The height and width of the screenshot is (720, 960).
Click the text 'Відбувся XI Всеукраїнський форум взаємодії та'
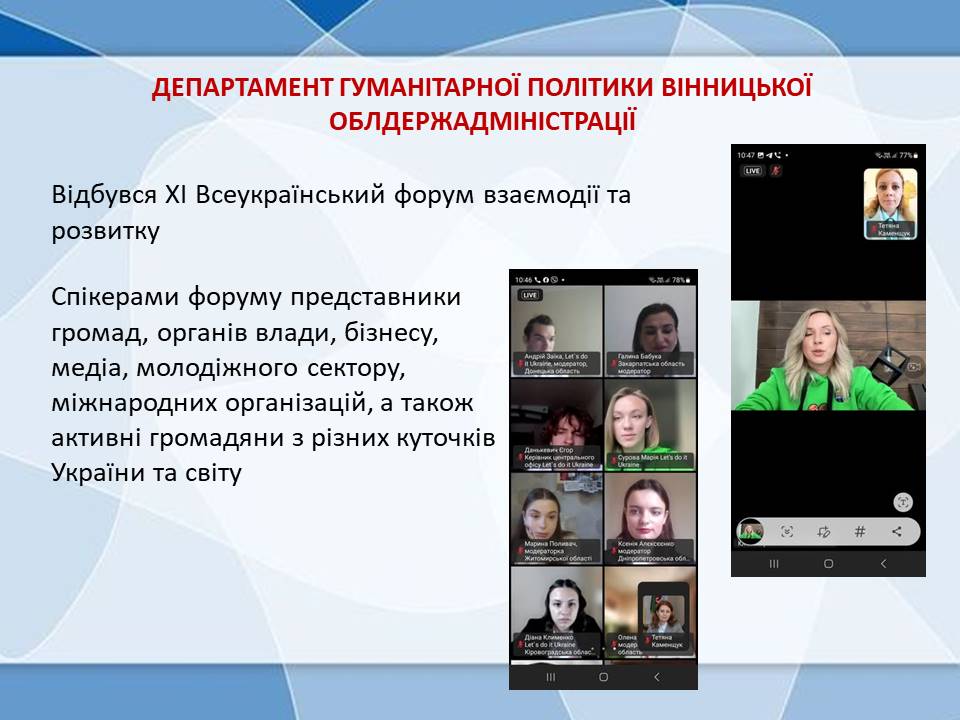click(341, 195)
